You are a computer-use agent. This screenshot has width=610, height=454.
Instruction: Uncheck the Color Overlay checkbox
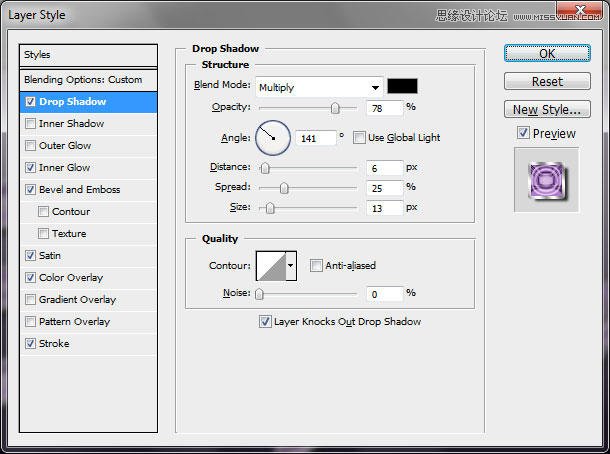point(30,277)
